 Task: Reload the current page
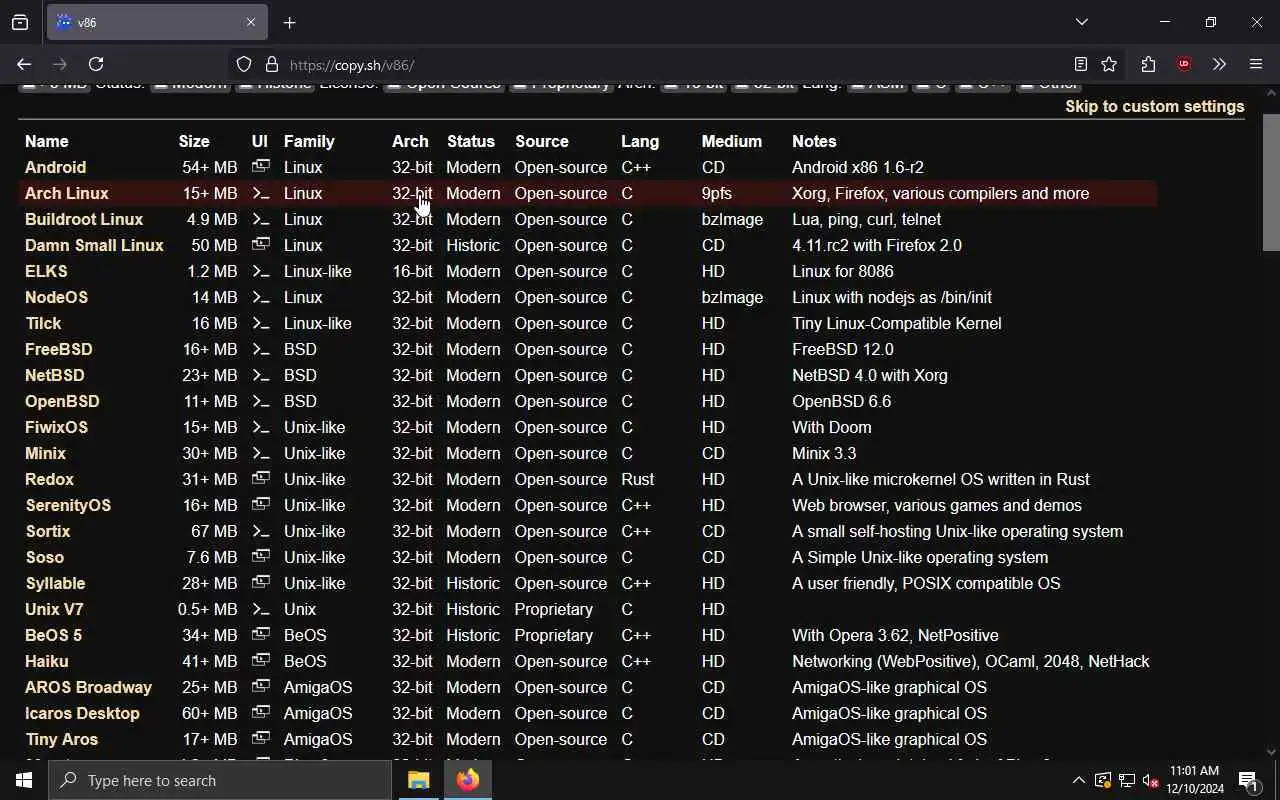pyautogui.click(x=96, y=64)
